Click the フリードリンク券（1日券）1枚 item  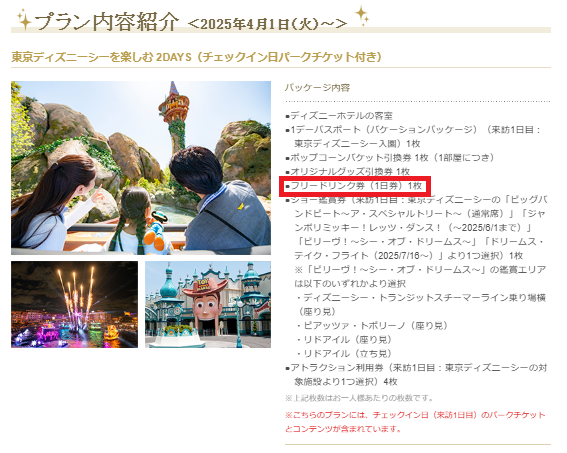(354, 186)
